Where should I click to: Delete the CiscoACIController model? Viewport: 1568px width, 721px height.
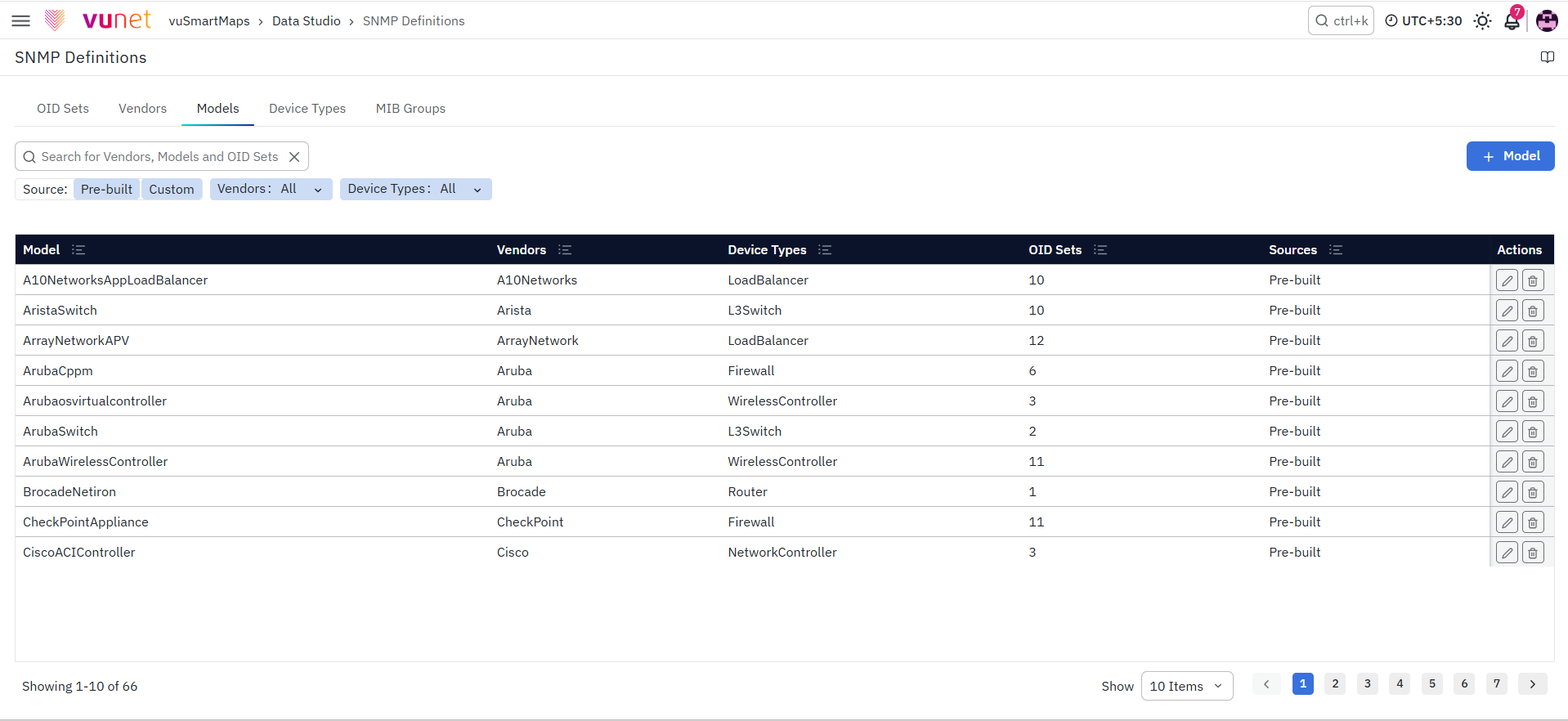tap(1533, 553)
